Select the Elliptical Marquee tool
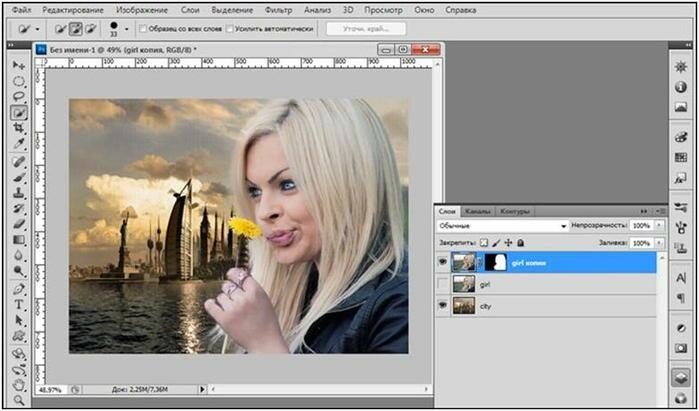Image resolution: width=699 pixels, height=411 pixels. pyautogui.click(x=19, y=82)
